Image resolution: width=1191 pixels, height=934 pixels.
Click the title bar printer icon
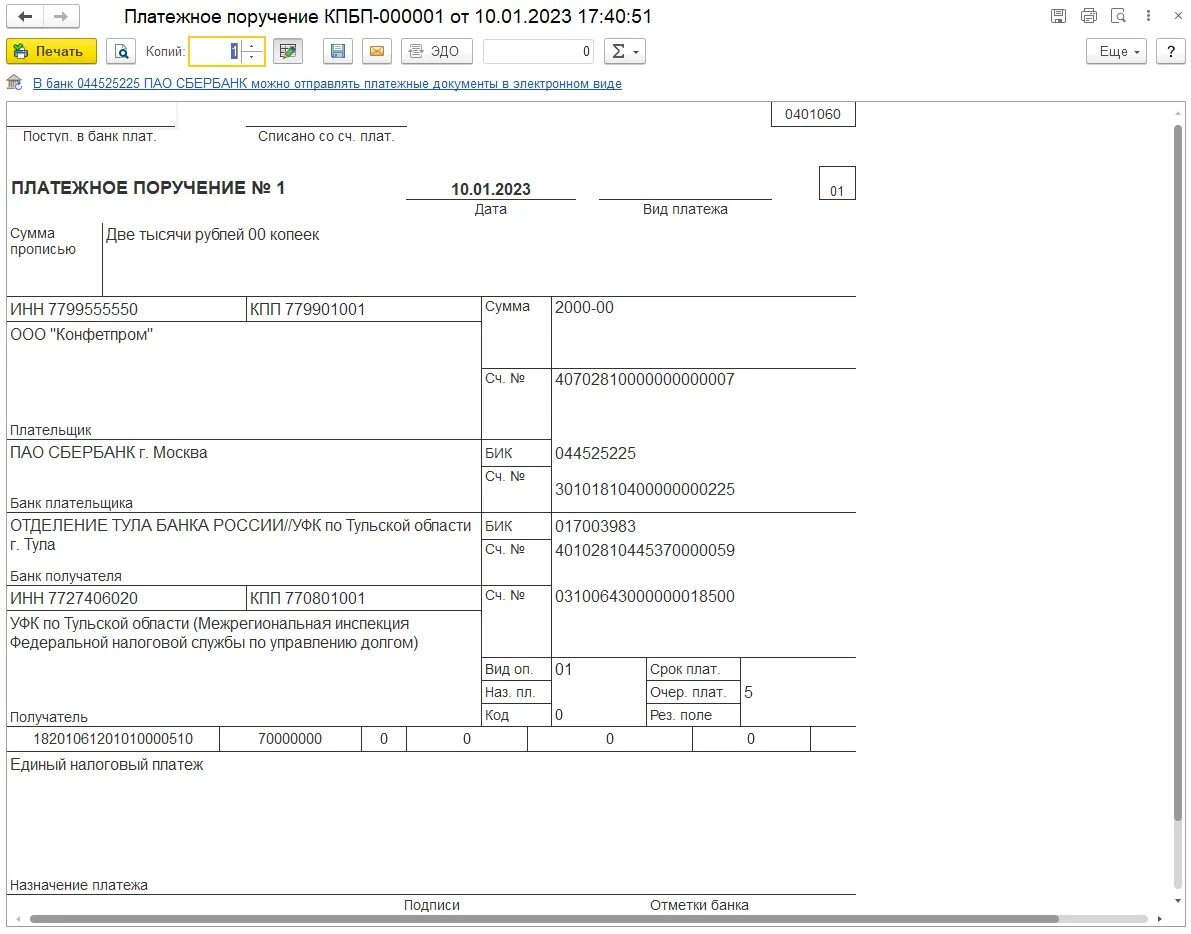(1088, 16)
